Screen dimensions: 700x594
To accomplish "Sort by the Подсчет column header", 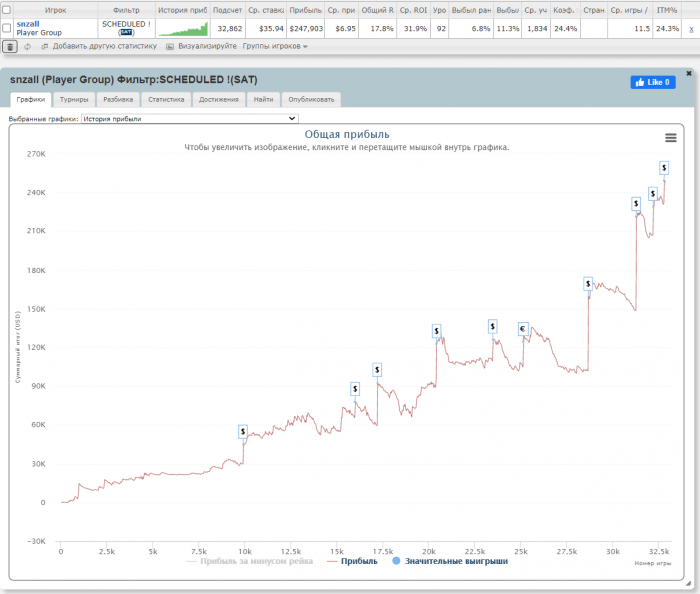I will (227, 10).
